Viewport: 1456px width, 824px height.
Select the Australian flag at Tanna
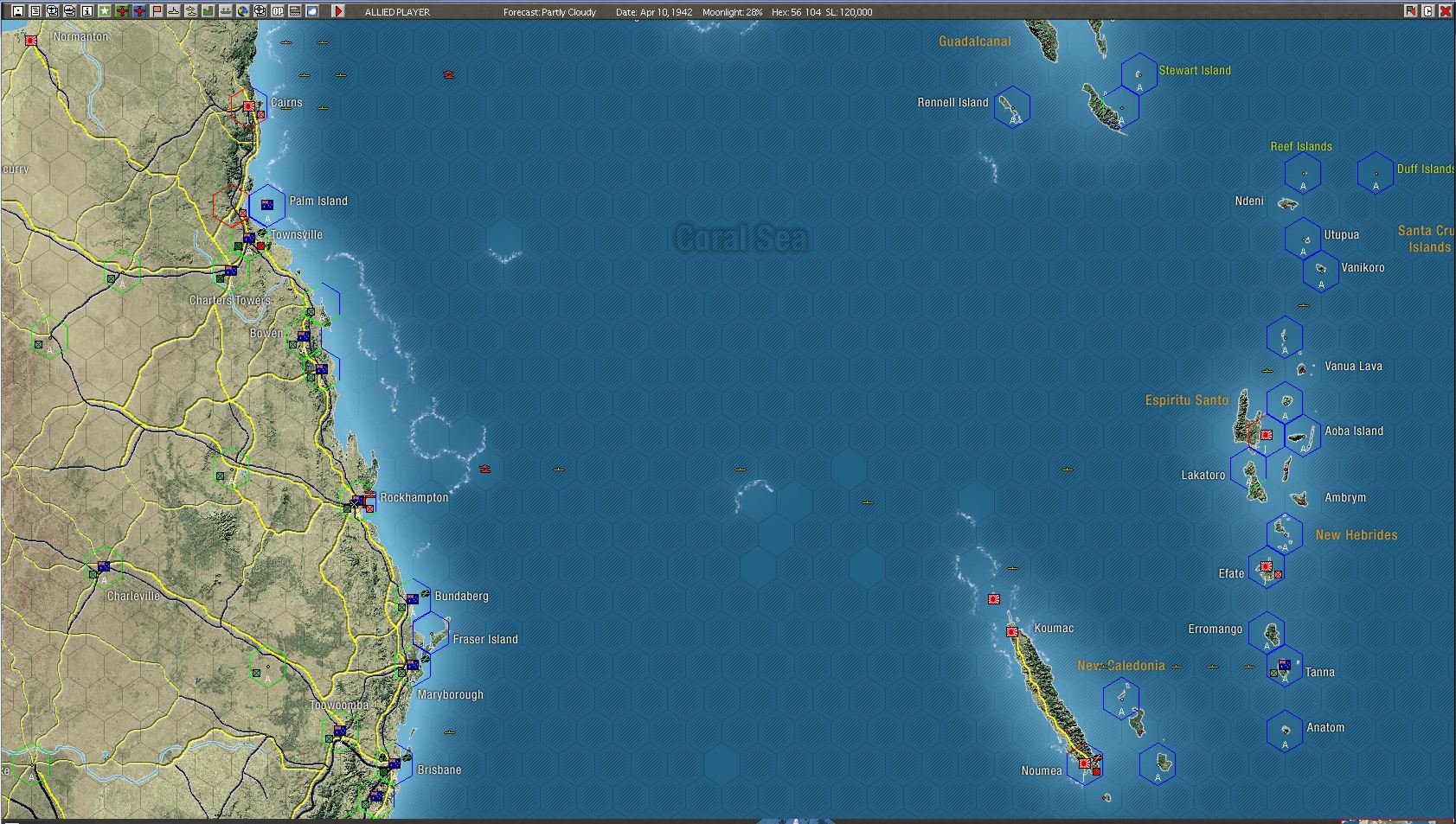tap(1285, 665)
